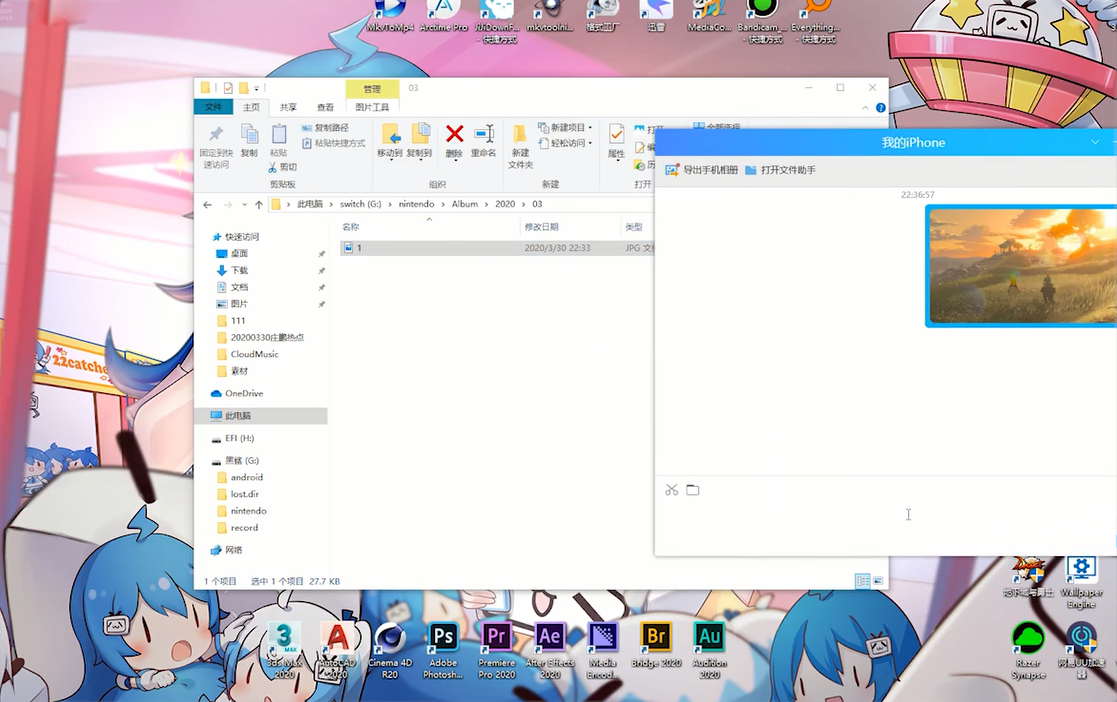Open Documents (文档) in sidebar
Image resolution: width=1117 pixels, height=702 pixels.
coord(232,287)
